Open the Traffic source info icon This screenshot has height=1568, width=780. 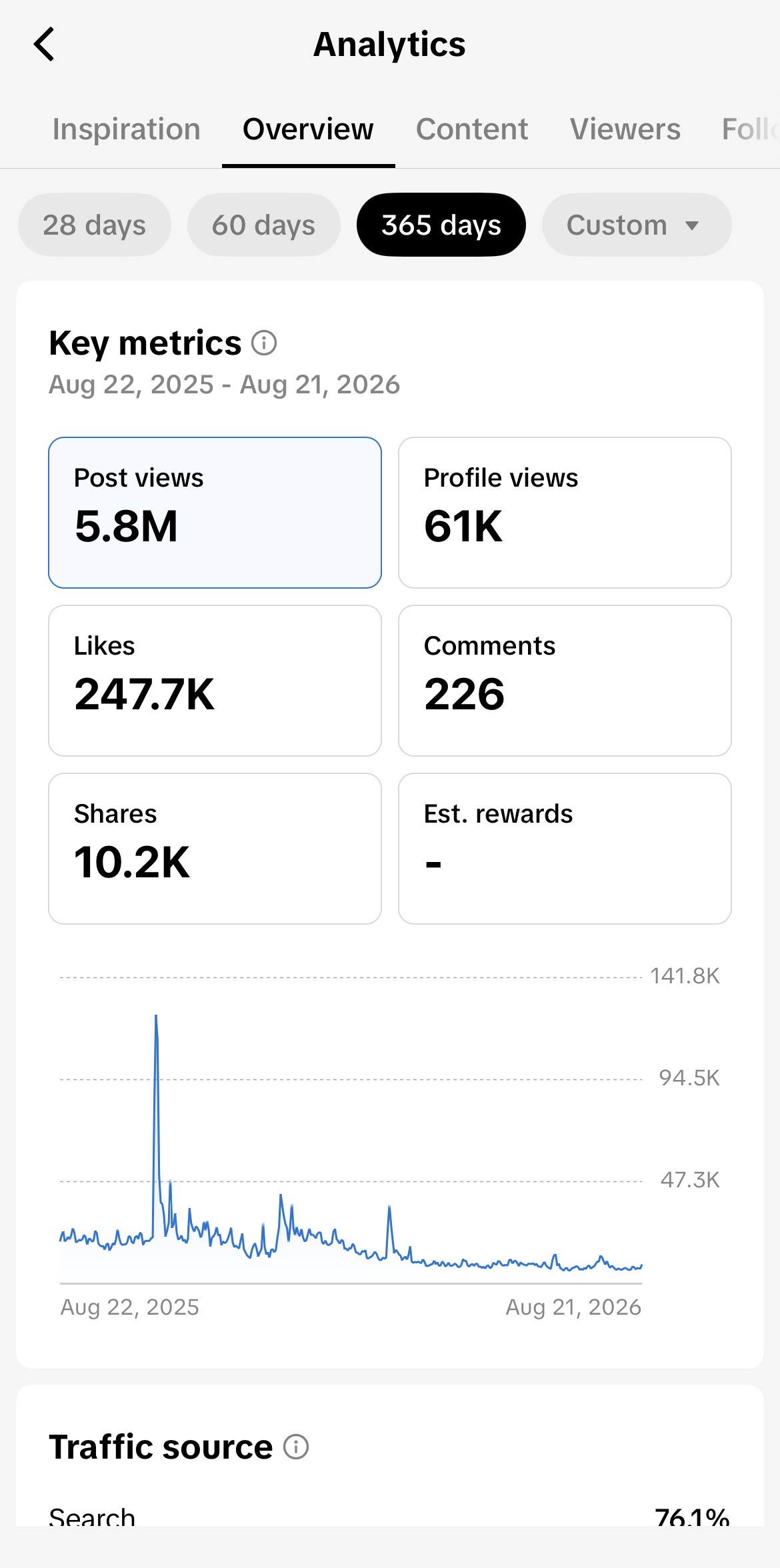296,1447
